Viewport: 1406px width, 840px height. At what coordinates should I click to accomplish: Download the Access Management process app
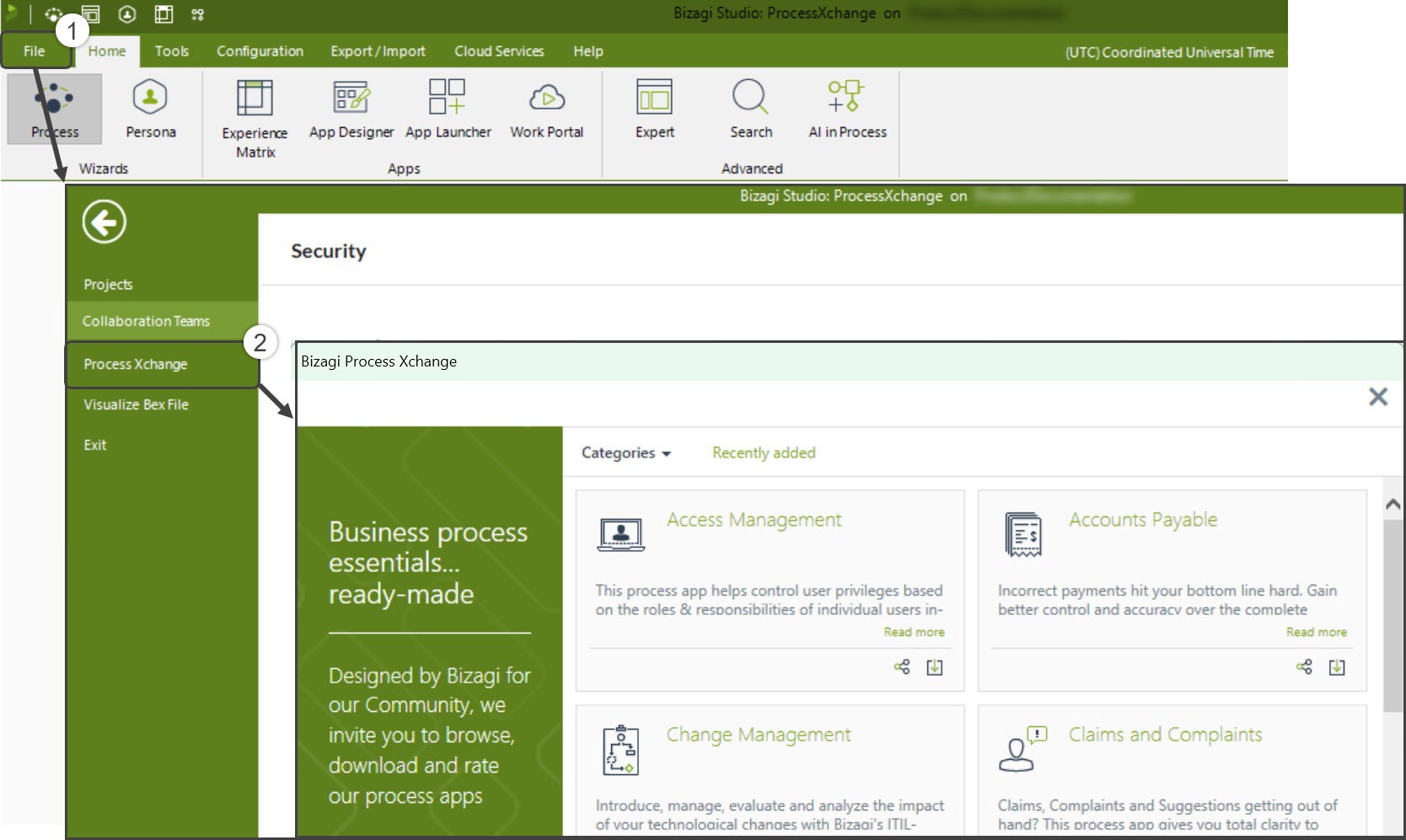[934, 667]
